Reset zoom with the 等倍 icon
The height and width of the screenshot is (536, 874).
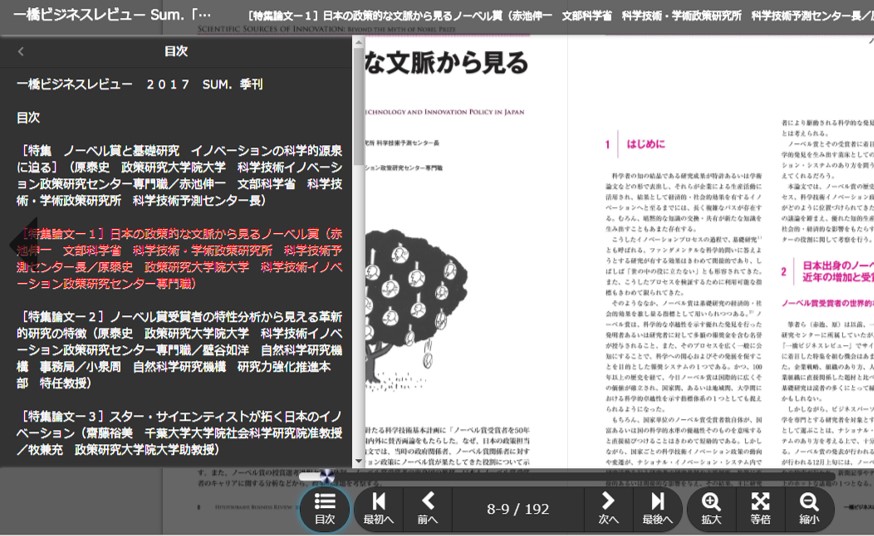coord(760,509)
